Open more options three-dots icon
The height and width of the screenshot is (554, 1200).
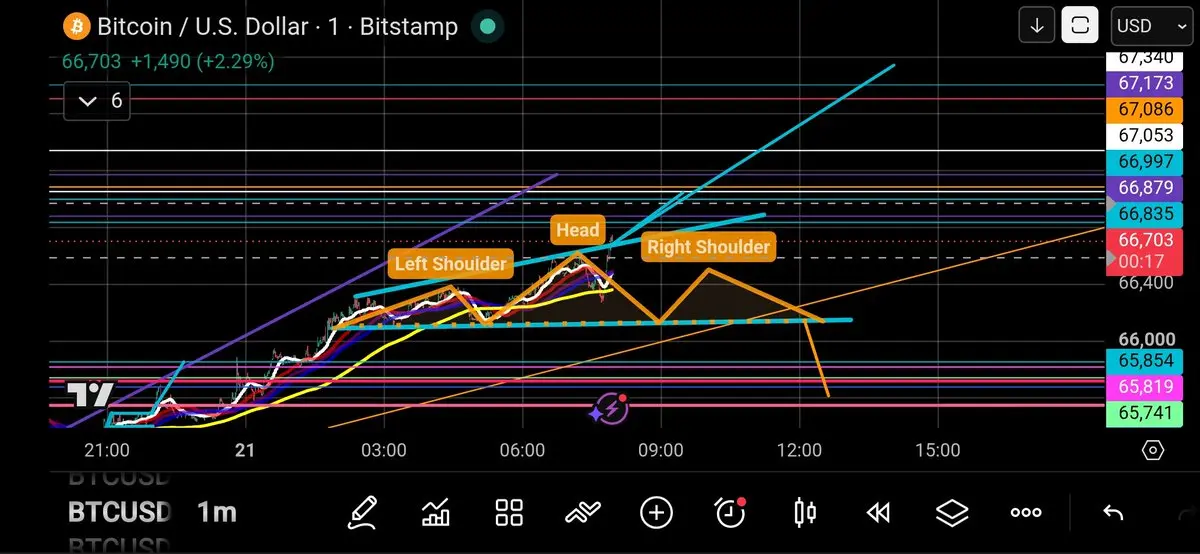[x=1026, y=513]
